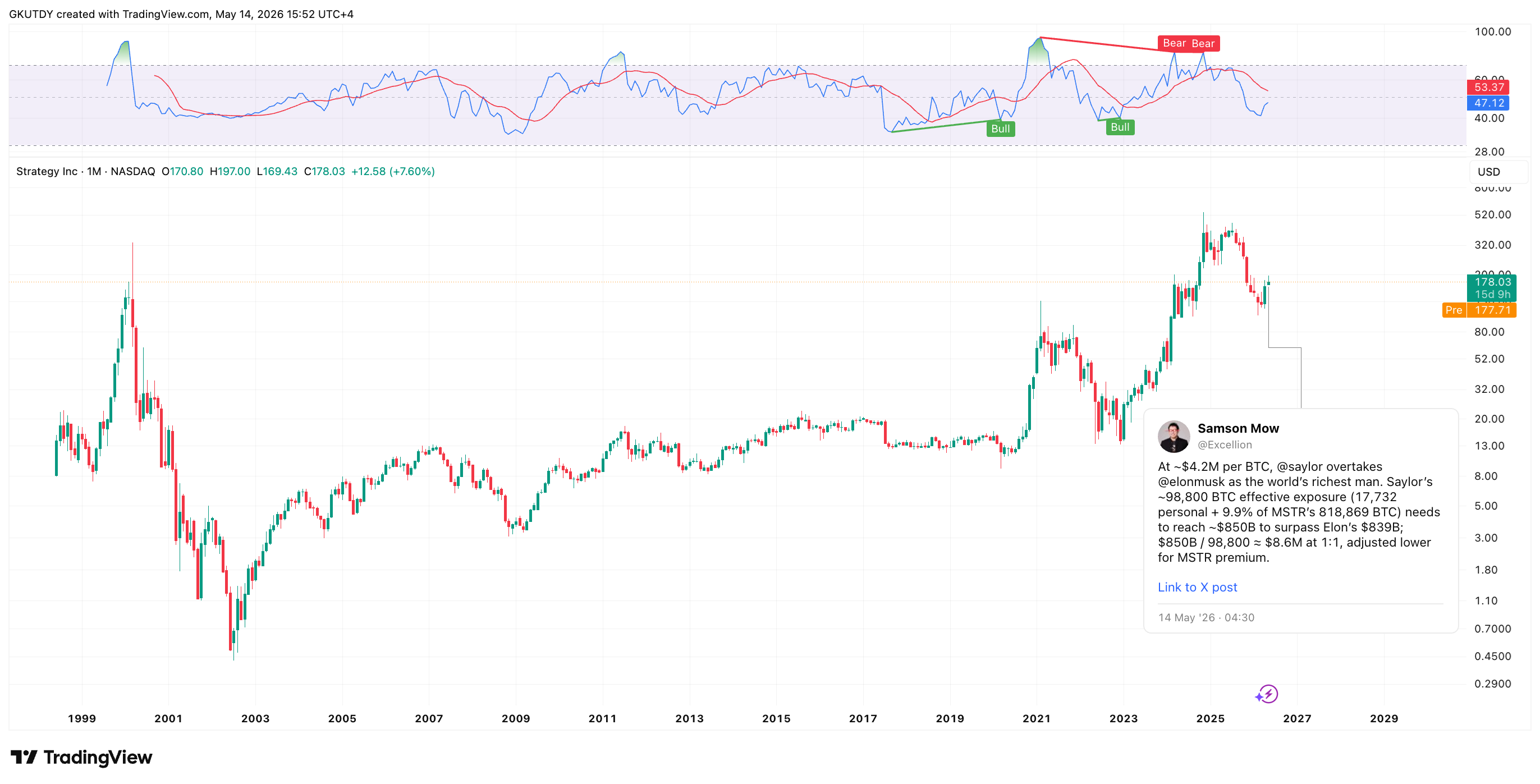Click the 2009 label on the time axis
Screen dimensions: 1540x784
(516, 718)
